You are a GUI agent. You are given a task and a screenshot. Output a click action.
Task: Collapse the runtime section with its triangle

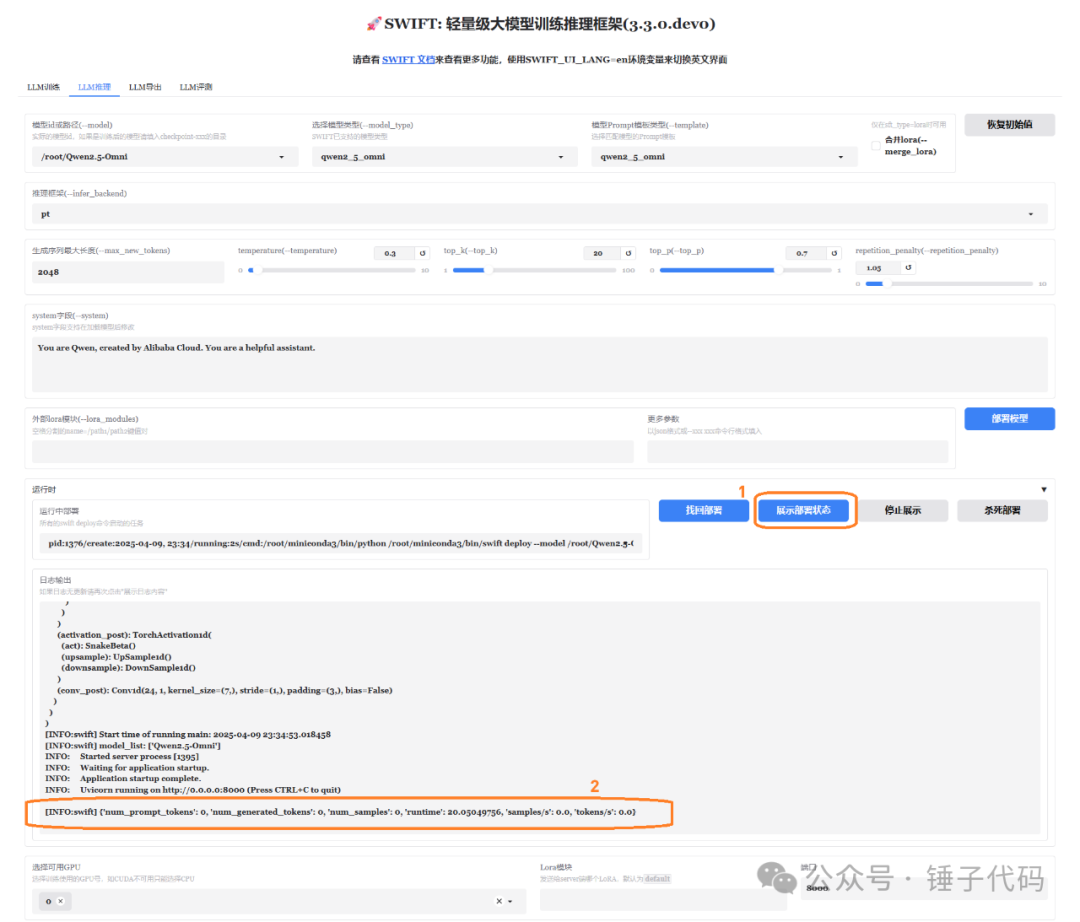pyautogui.click(x=1043, y=490)
